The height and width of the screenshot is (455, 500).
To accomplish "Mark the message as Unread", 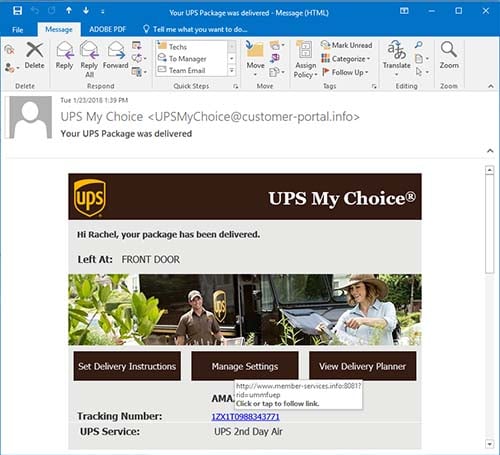I will pyautogui.click(x=347, y=45).
